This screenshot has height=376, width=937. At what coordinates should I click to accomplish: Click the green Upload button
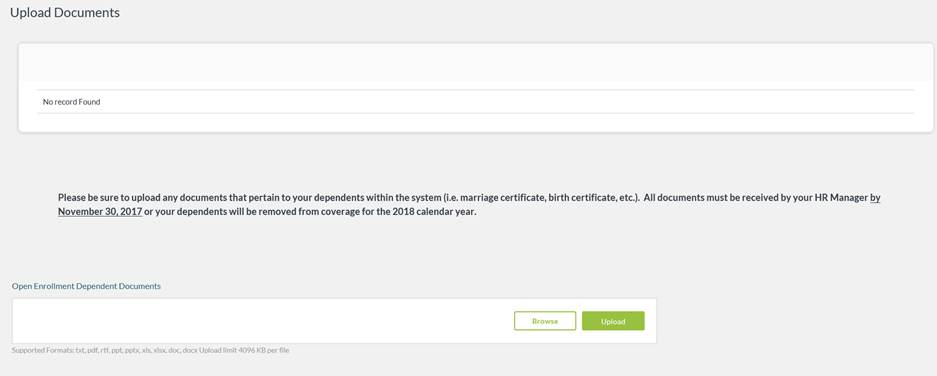(613, 321)
